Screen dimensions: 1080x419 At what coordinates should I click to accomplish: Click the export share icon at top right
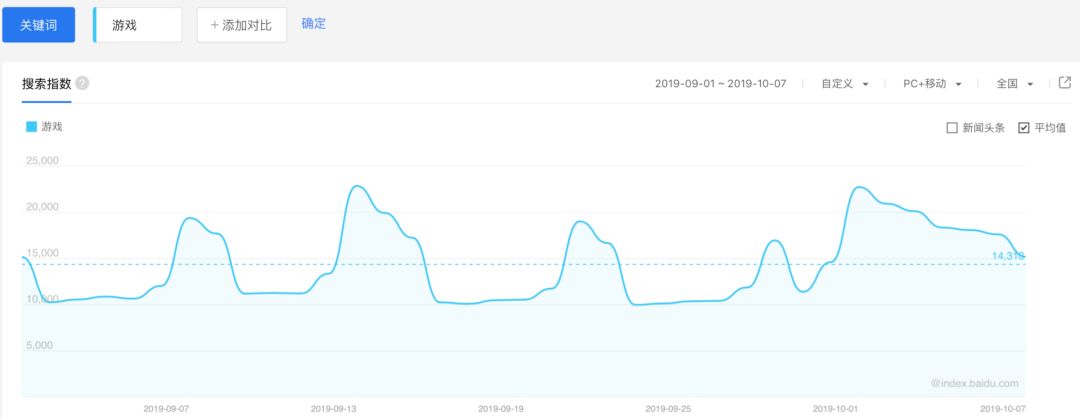pos(1065,83)
